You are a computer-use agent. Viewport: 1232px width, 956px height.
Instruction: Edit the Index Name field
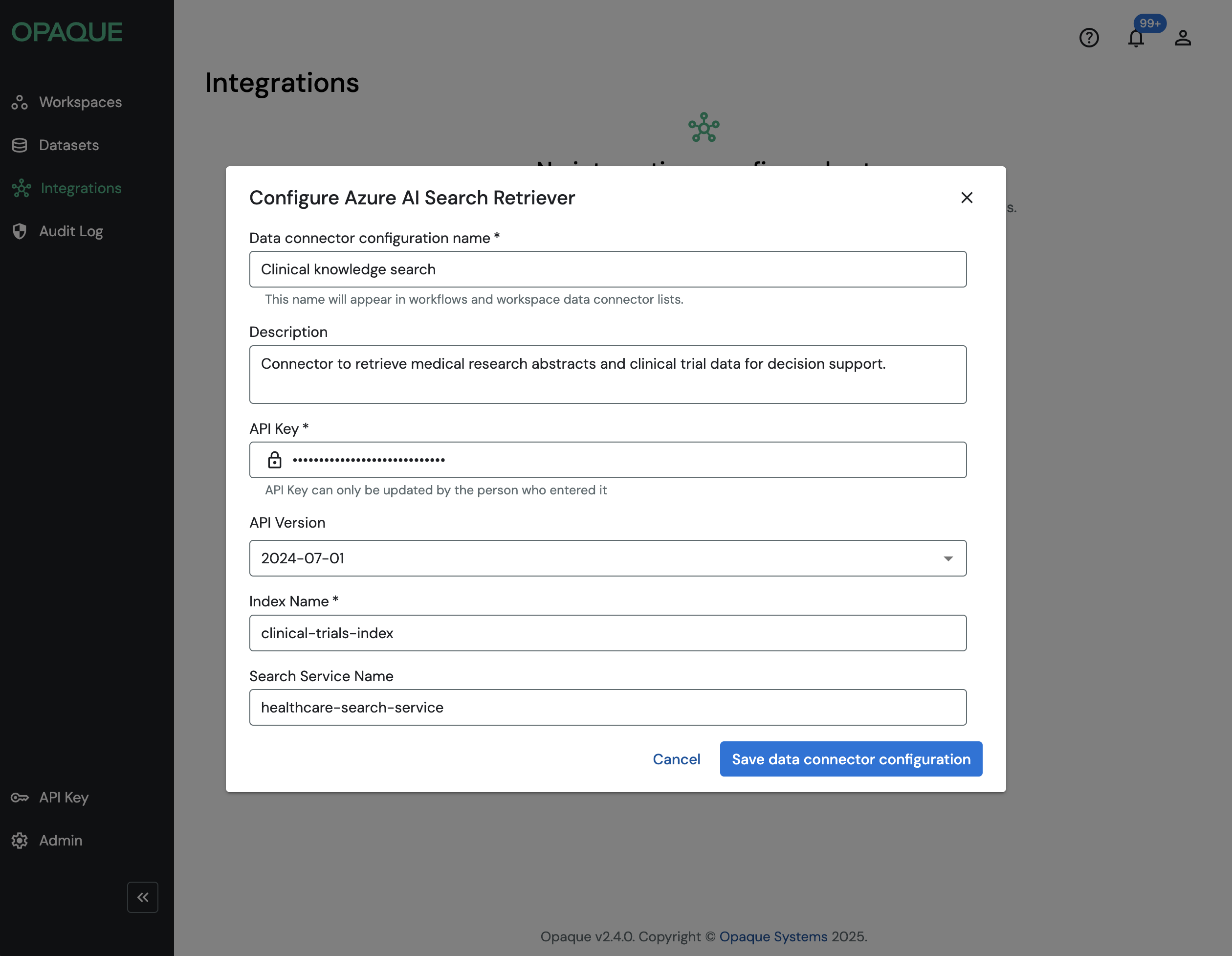click(608, 633)
